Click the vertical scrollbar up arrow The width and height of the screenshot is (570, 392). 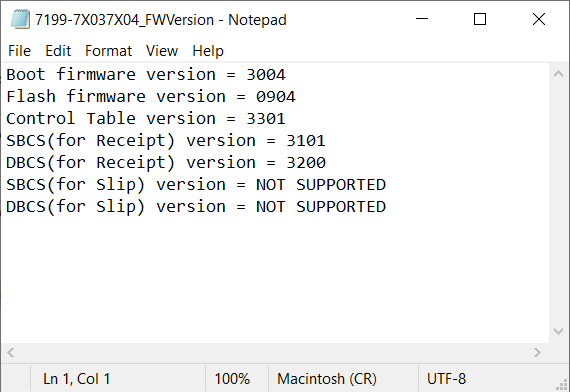pyautogui.click(x=558, y=74)
